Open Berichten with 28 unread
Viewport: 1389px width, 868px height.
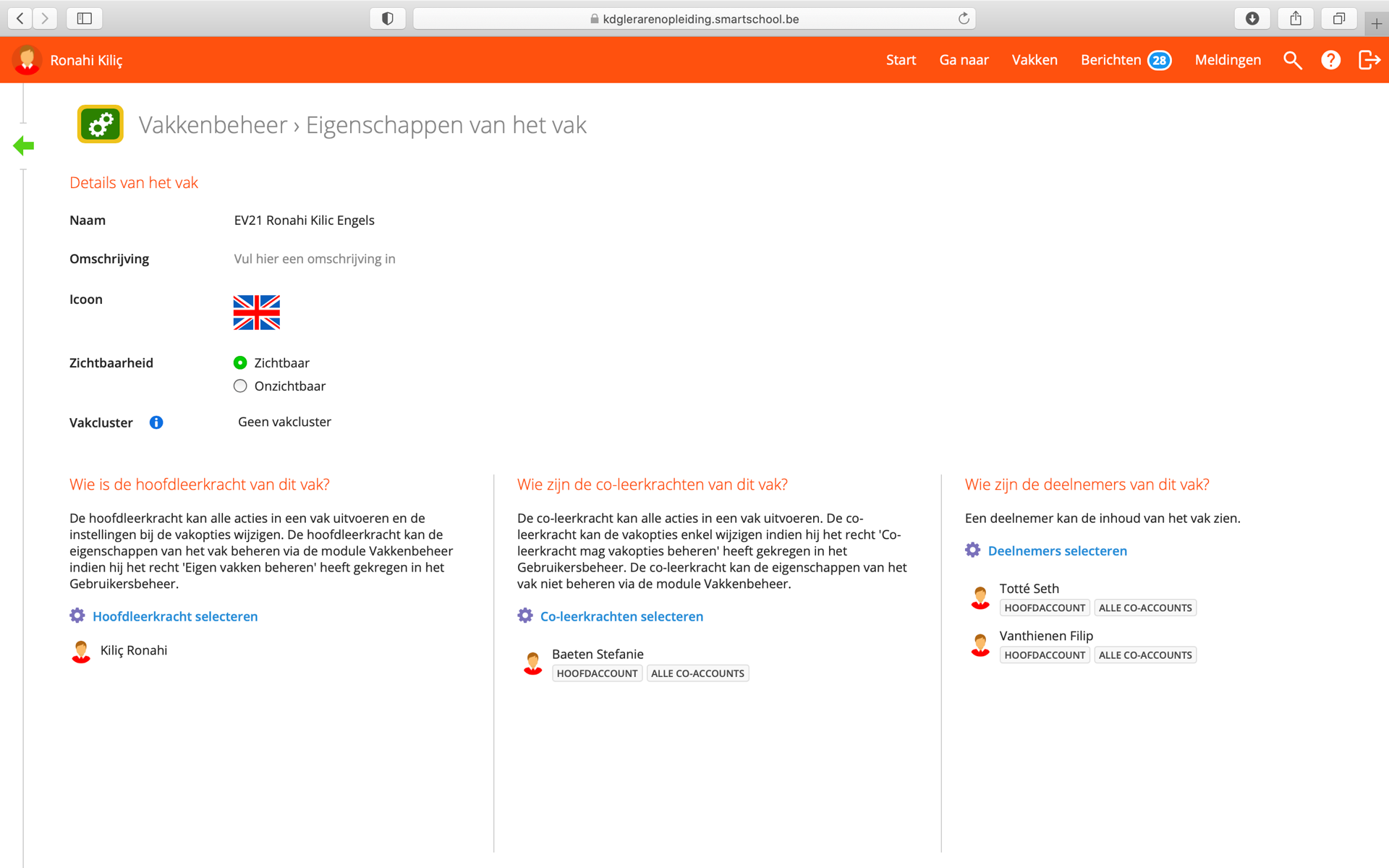1126,60
